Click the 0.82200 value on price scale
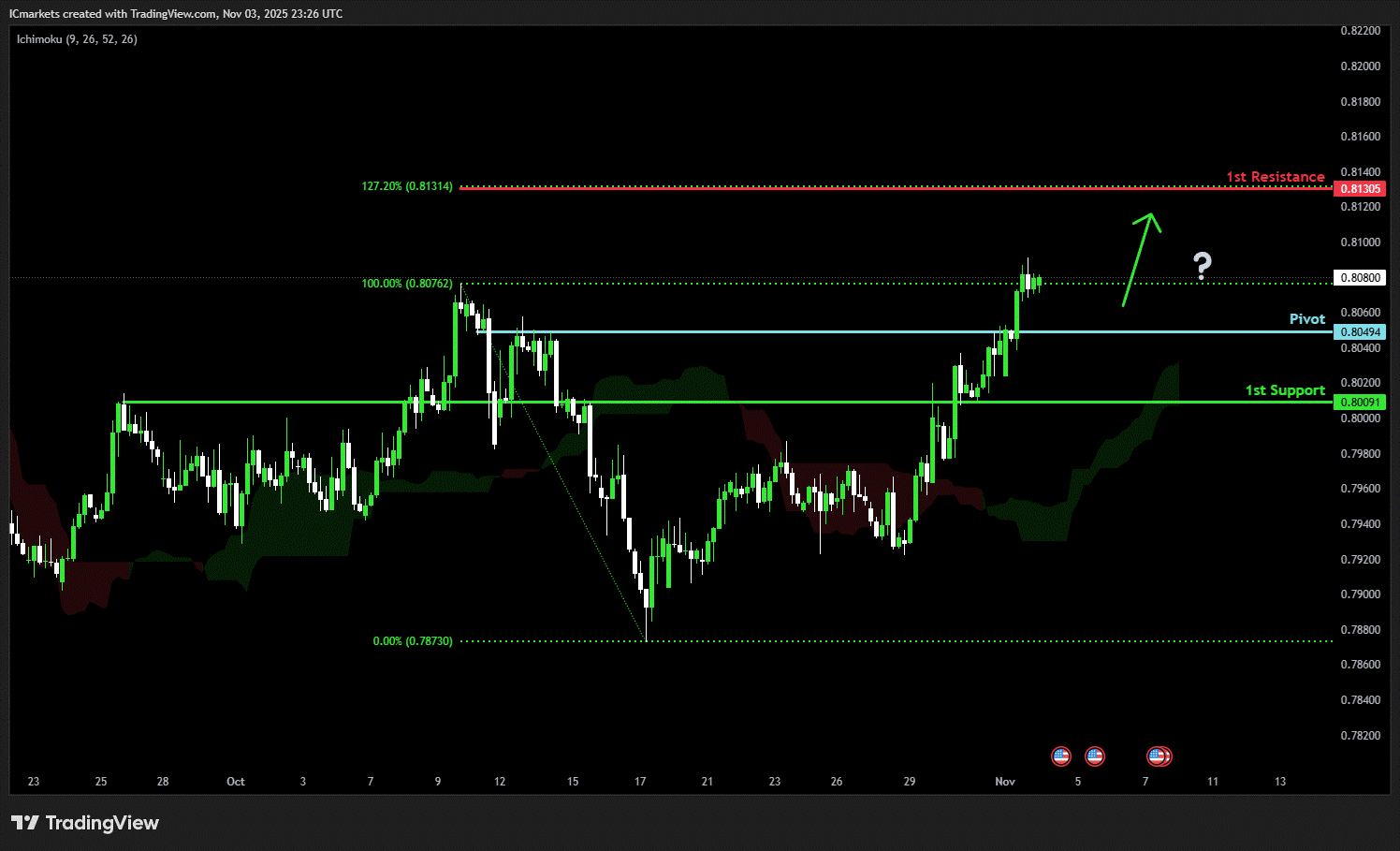The width and height of the screenshot is (1400, 851). click(x=1360, y=31)
